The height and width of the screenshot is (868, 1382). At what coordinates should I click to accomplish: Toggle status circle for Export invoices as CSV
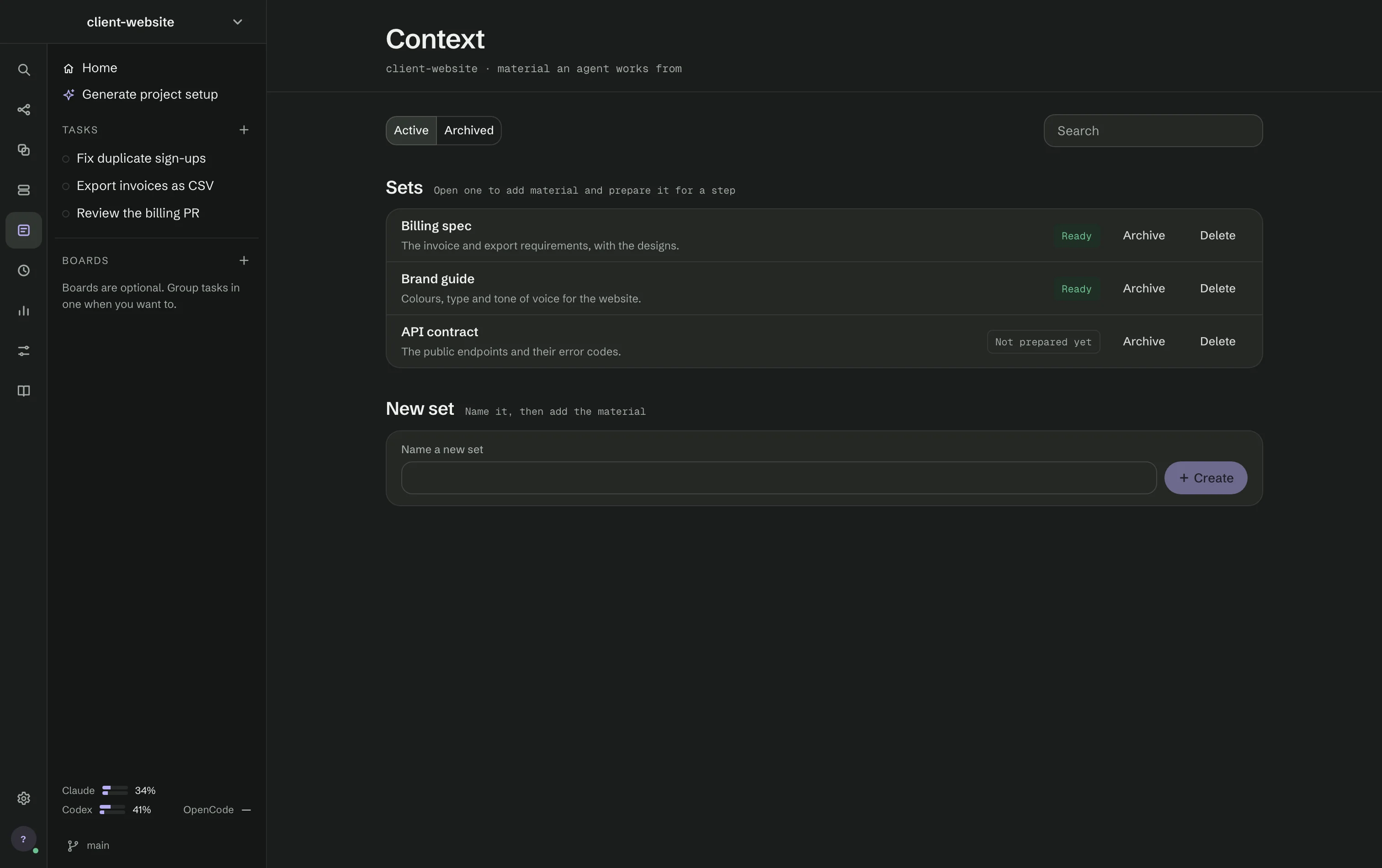click(x=66, y=186)
